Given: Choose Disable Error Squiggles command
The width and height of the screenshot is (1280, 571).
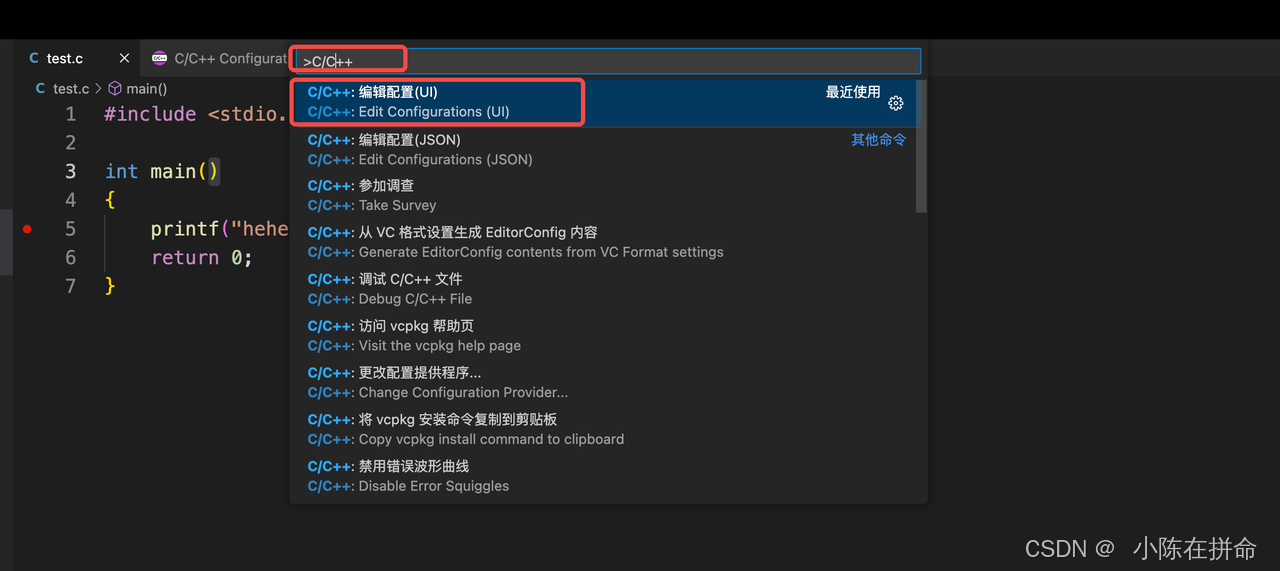Looking at the screenshot, I should tap(603, 476).
